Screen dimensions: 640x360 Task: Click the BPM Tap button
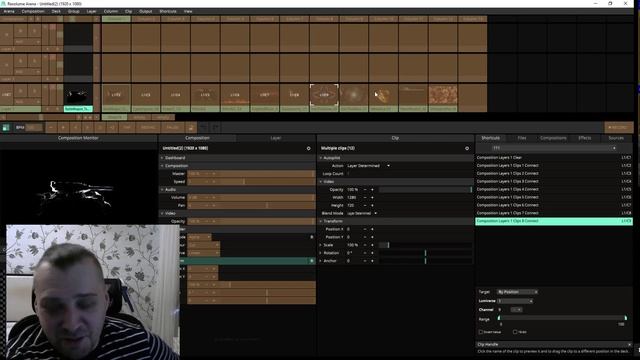coord(127,127)
